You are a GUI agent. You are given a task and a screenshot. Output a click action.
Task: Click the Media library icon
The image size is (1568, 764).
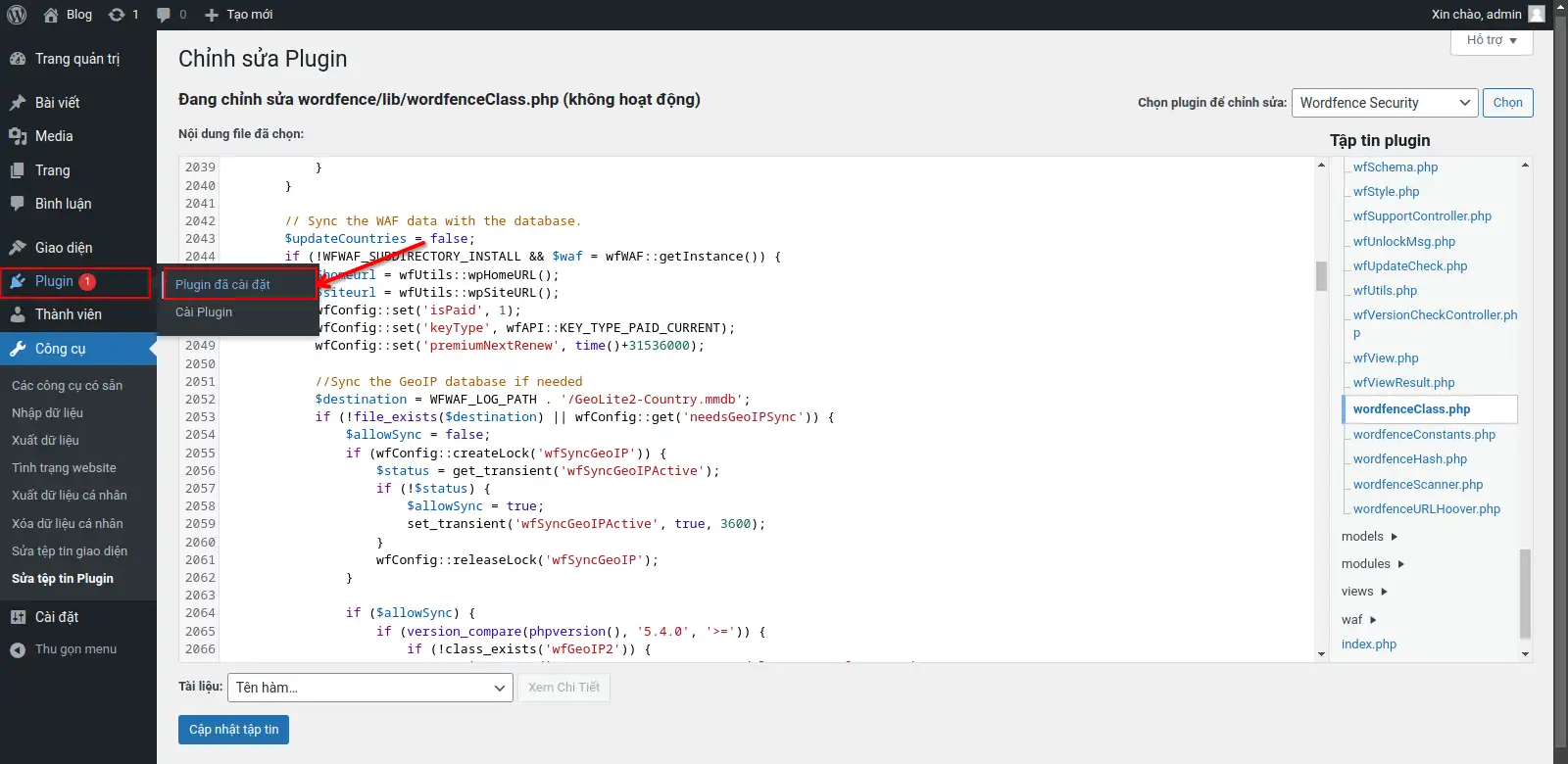pos(18,137)
